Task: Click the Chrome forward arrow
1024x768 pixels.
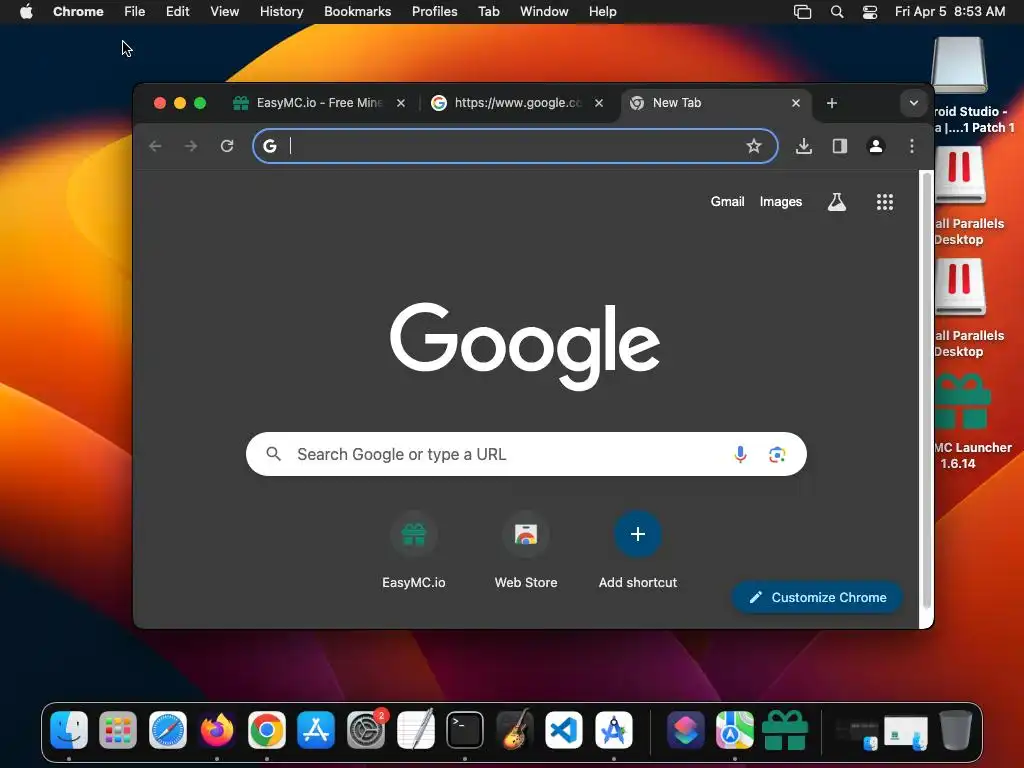Action: [x=191, y=146]
